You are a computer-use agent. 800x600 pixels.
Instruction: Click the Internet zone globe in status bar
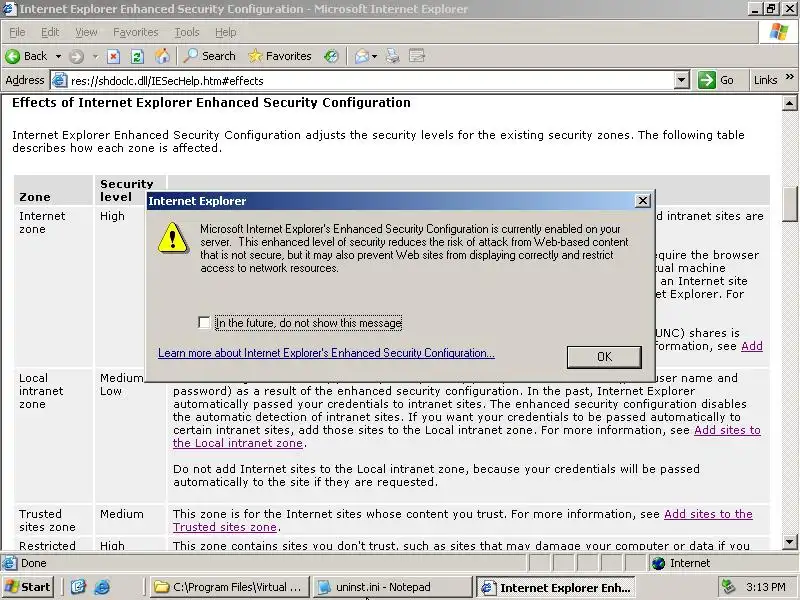point(659,563)
